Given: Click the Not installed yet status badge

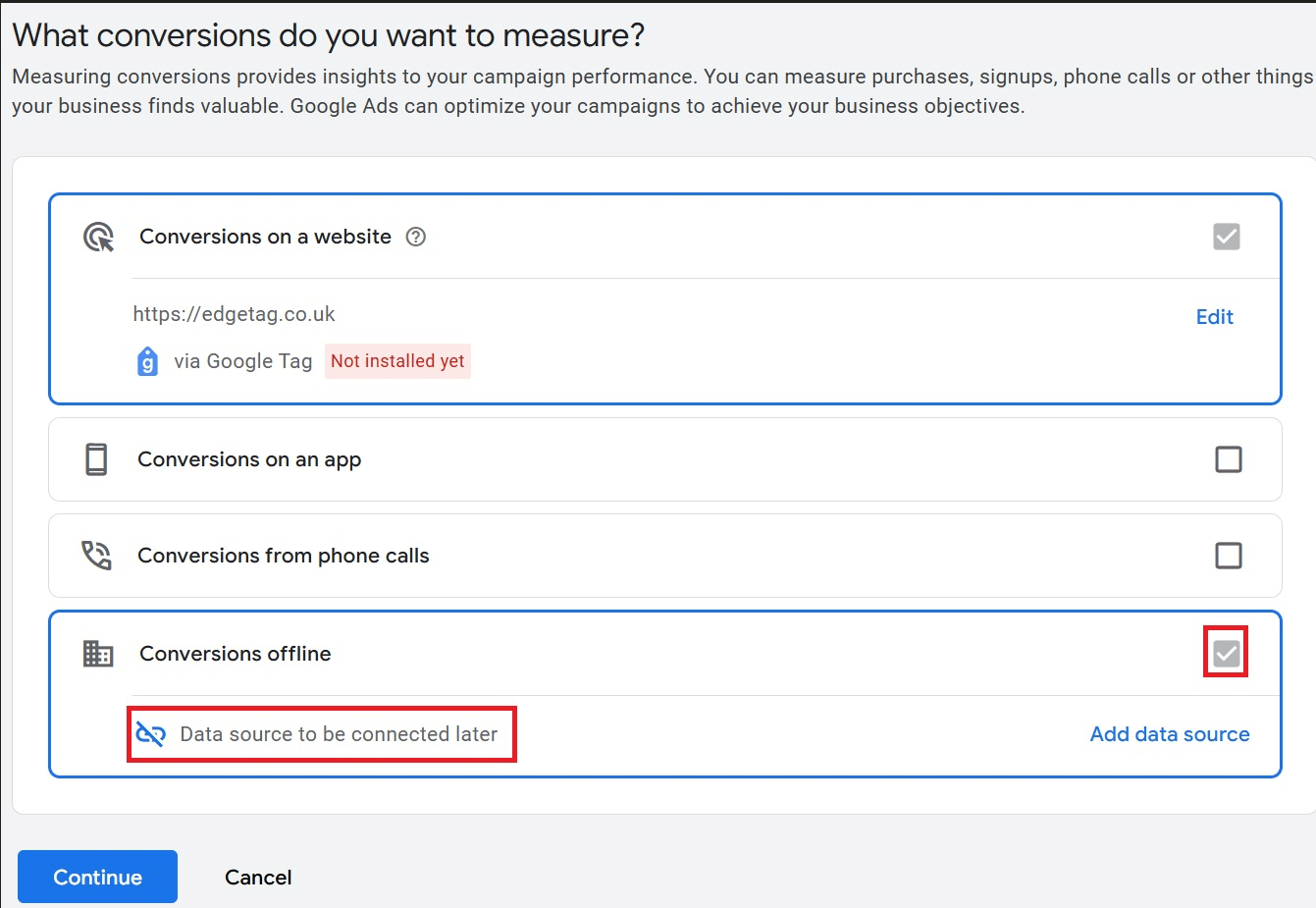Looking at the screenshot, I should coord(397,361).
